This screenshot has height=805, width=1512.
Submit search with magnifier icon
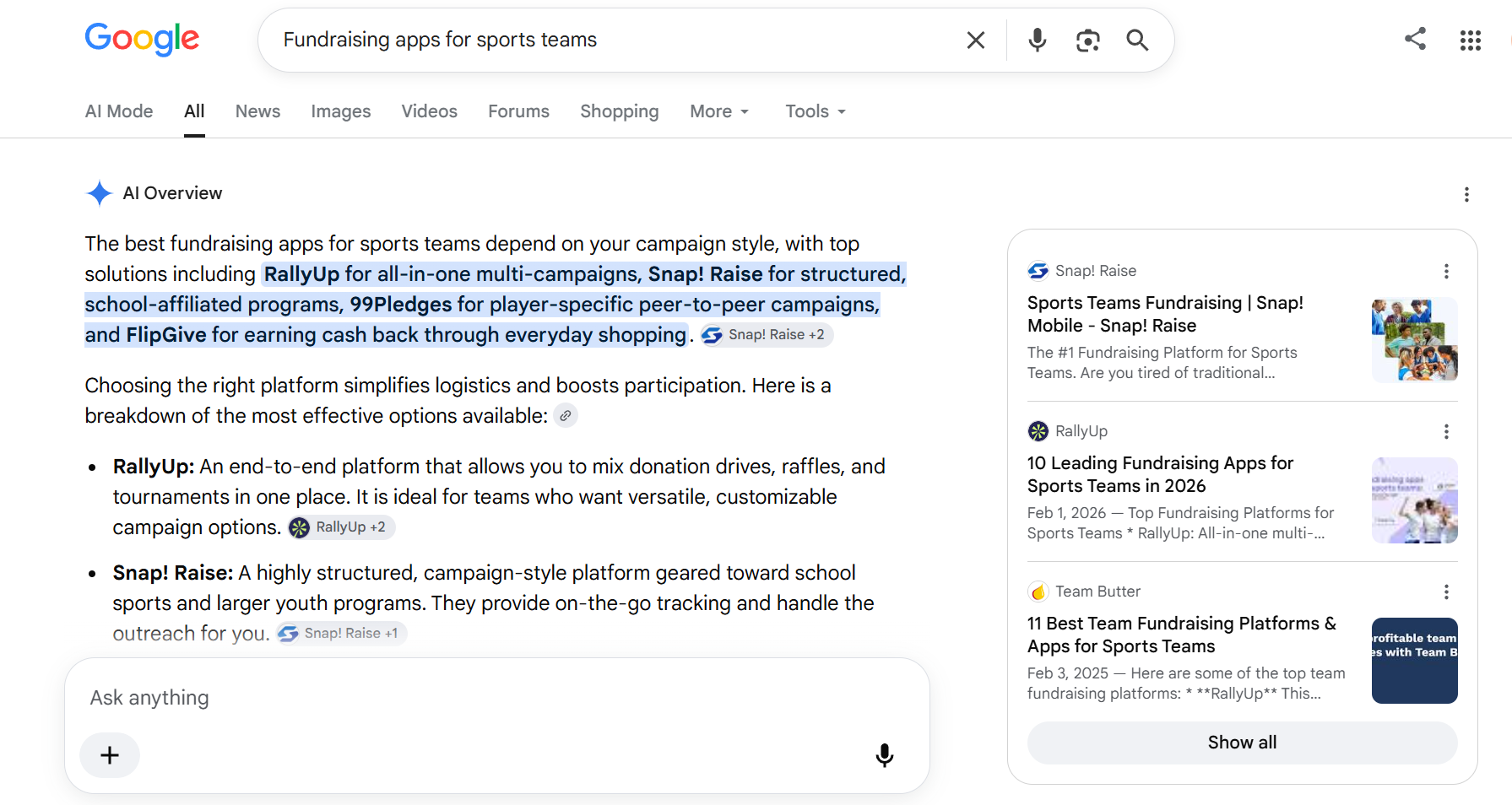pos(1137,40)
